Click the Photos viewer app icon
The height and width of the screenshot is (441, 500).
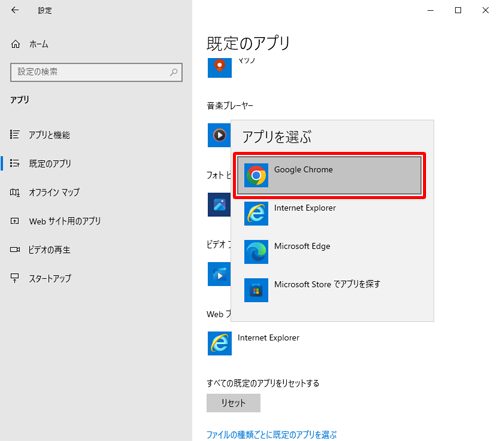(219, 204)
